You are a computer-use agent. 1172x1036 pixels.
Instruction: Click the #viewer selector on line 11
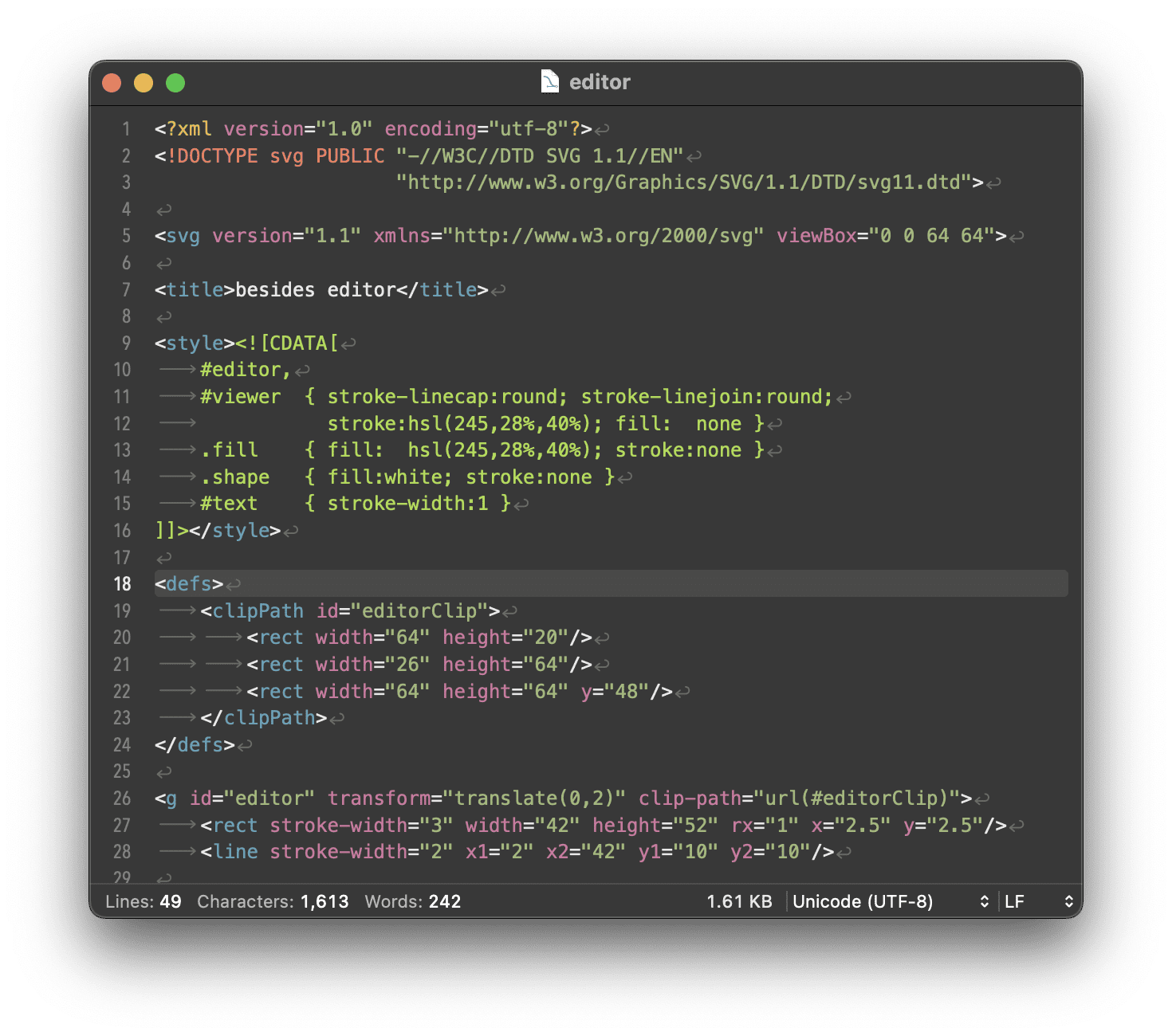click(241, 397)
